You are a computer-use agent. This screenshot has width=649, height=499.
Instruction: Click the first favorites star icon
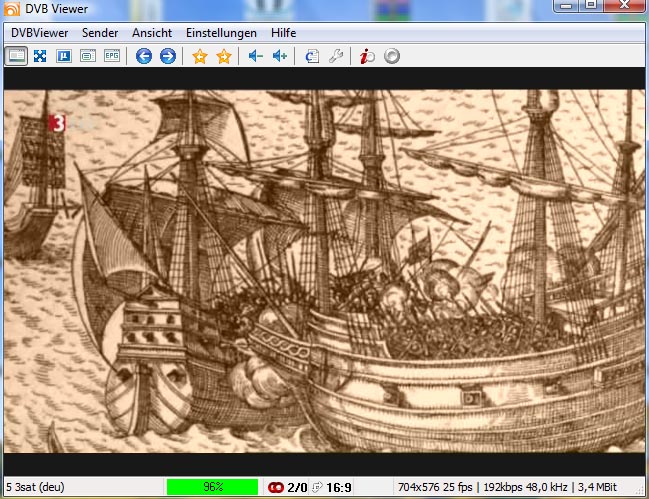200,56
